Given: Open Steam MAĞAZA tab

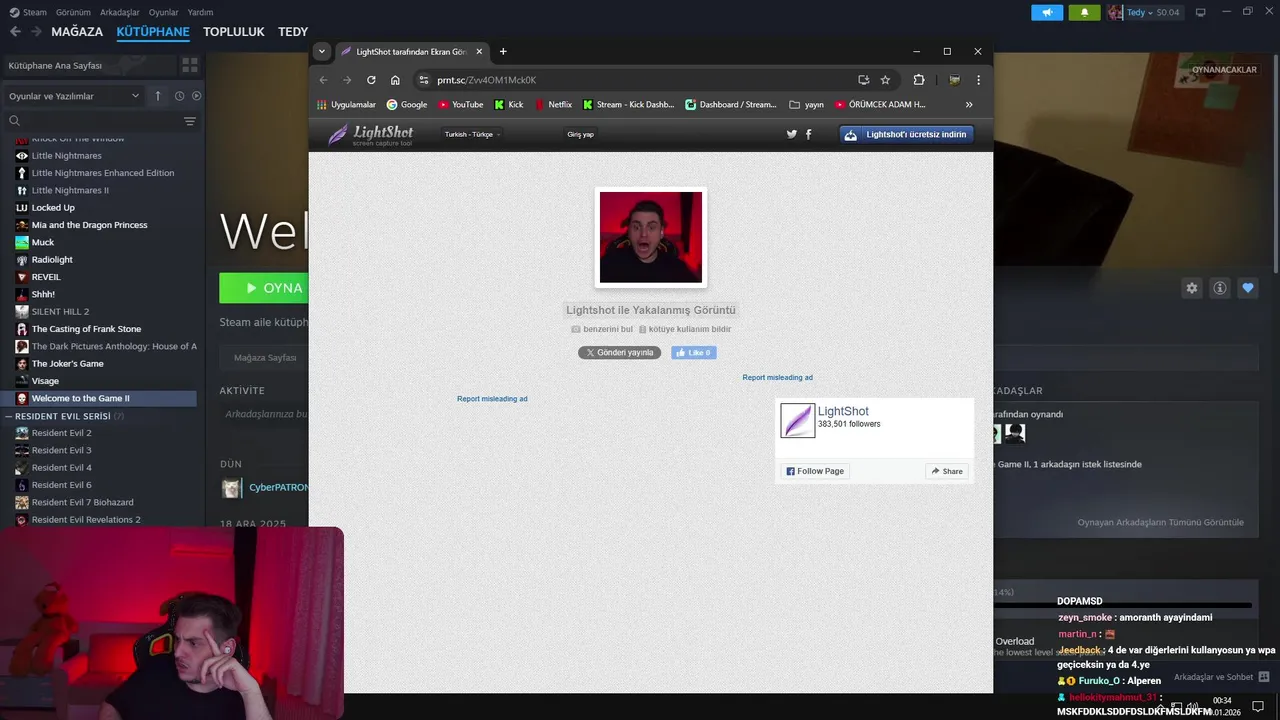Looking at the screenshot, I should (x=77, y=32).
